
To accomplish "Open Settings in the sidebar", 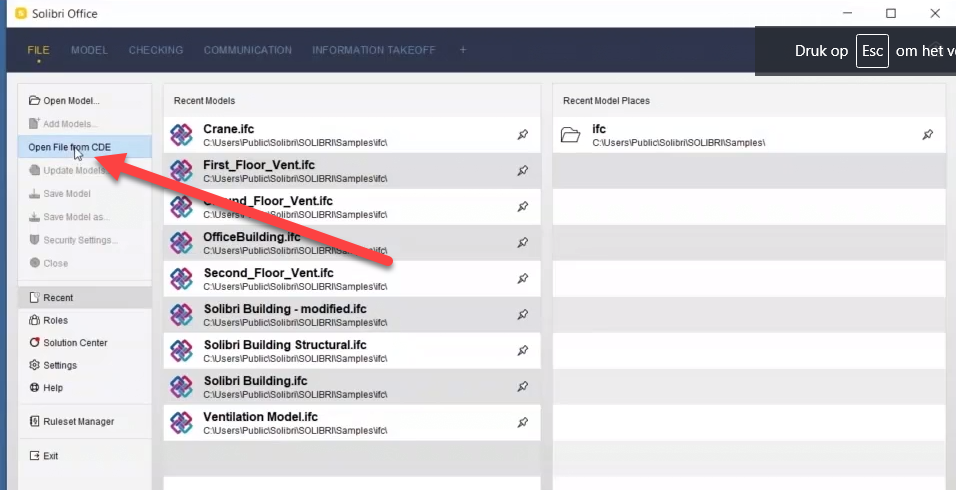I will pos(85,365).
